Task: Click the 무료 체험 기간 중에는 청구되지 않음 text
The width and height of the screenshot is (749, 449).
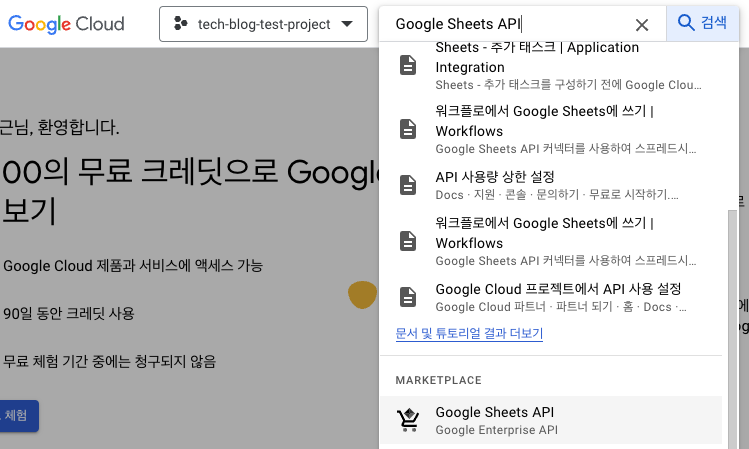Action: click(109, 361)
